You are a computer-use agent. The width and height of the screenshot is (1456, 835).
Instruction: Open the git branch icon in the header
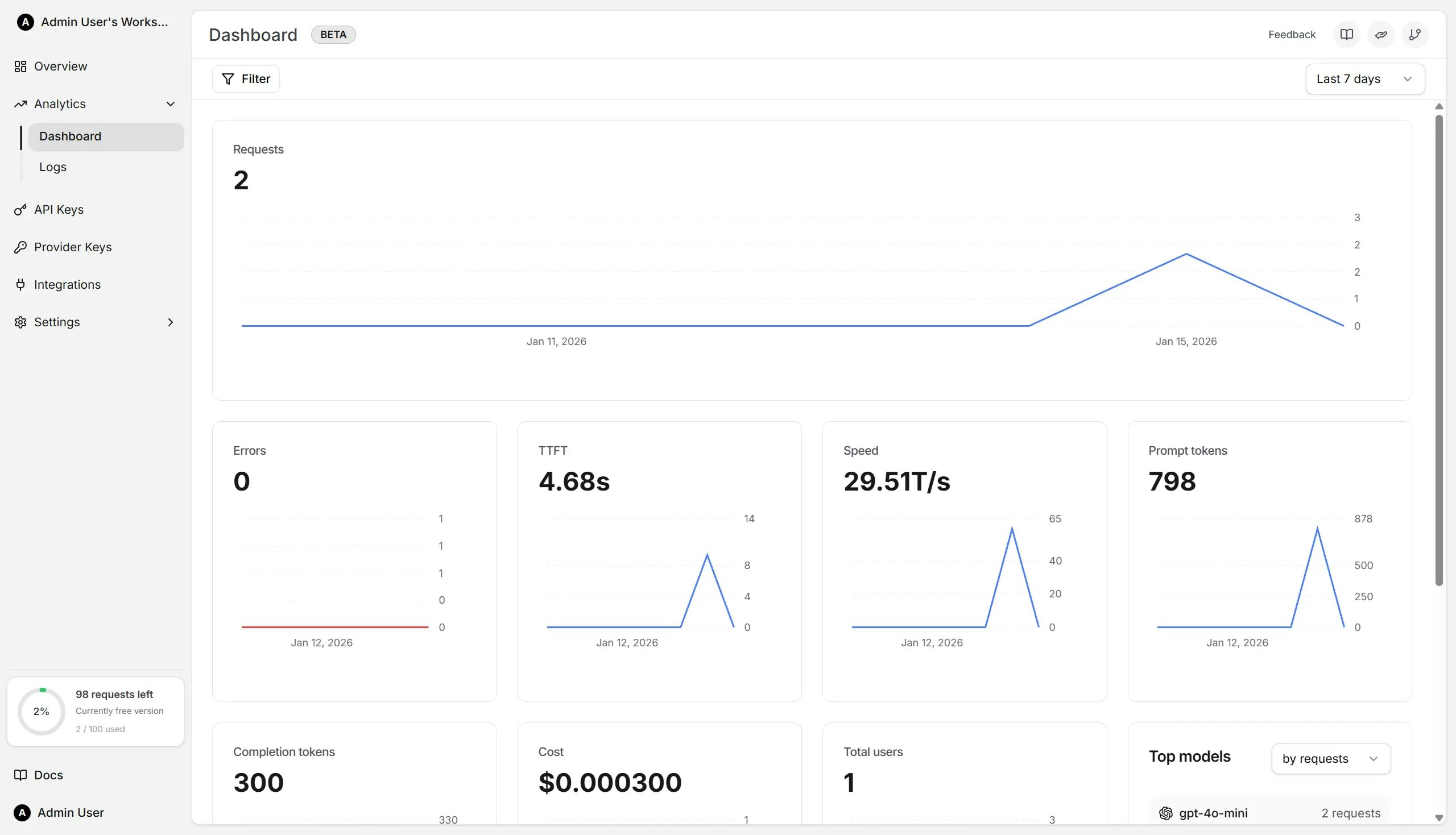pyautogui.click(x=1414, y=35)
